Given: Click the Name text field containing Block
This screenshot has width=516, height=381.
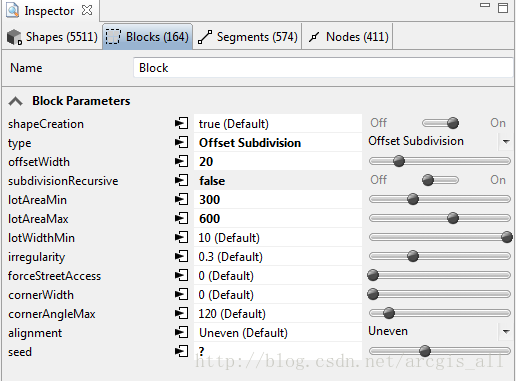Looking at the screenshot, I should (323, 68).
